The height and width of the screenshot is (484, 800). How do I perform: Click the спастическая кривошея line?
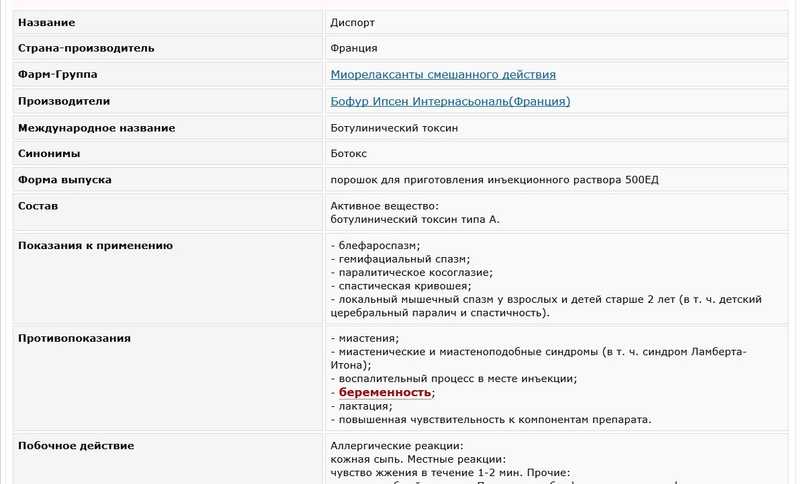pyautogui.click(x=401, y=286)
